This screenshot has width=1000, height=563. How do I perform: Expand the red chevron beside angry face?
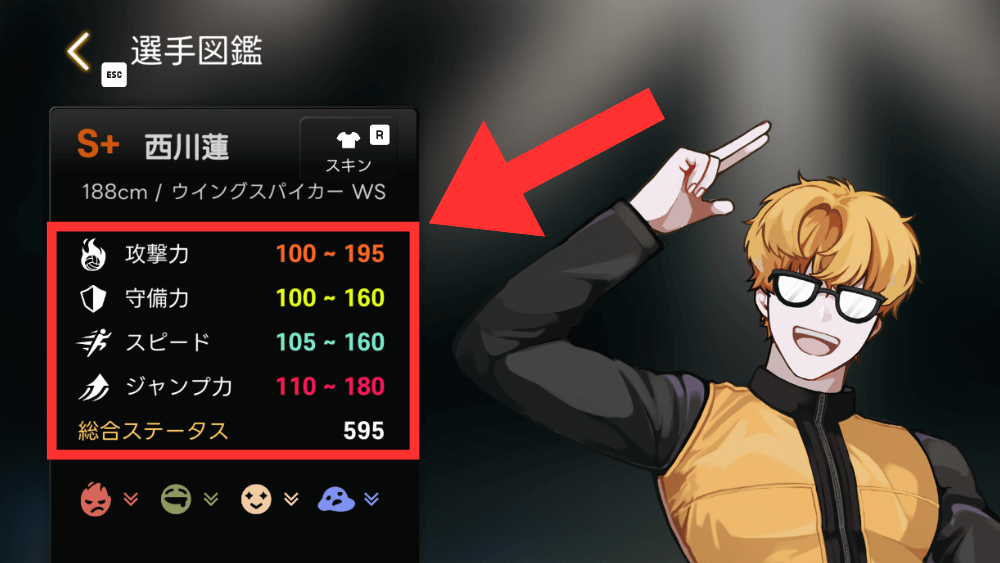[131, 499]
